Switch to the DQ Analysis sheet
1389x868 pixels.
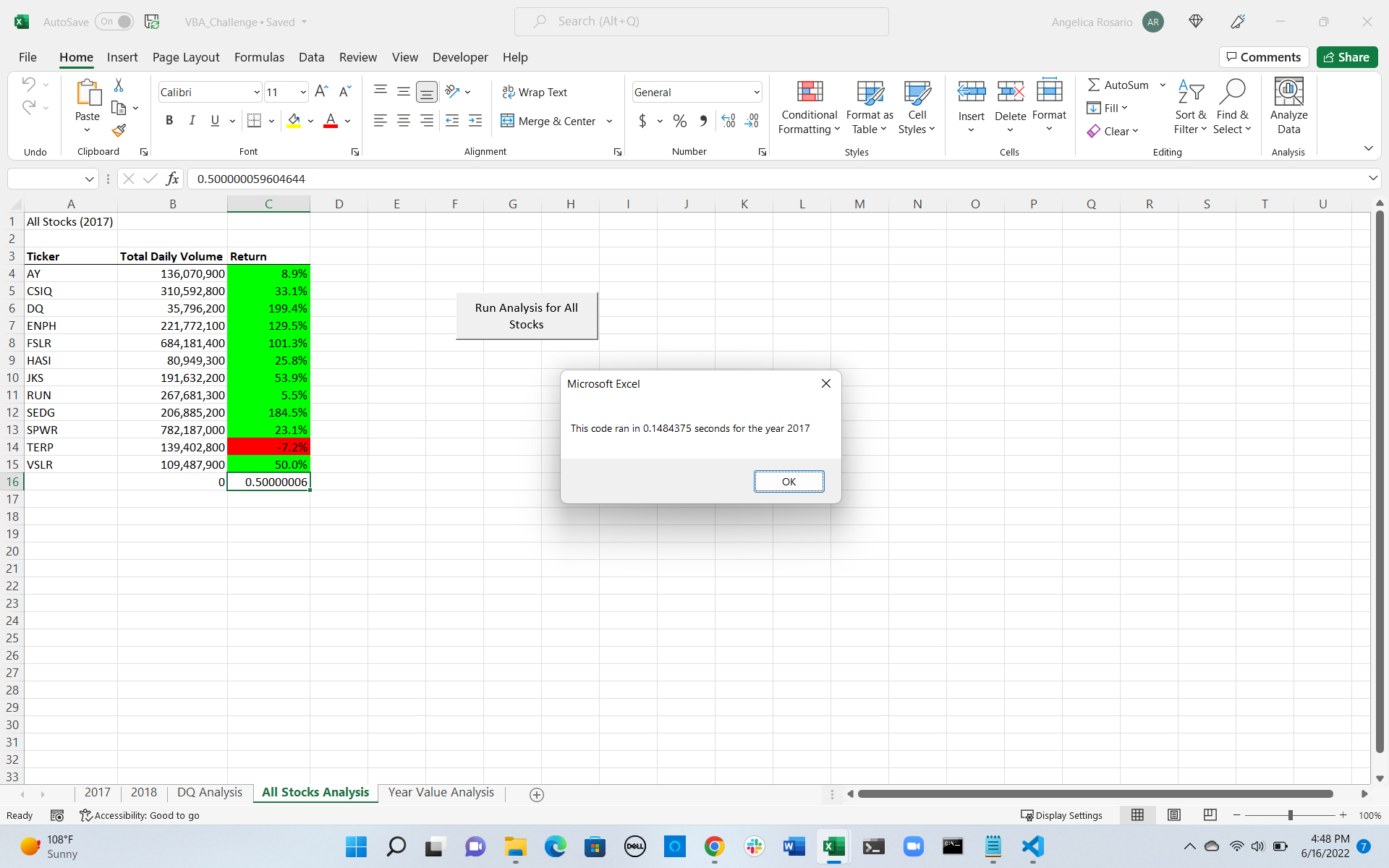click(209, 793)
